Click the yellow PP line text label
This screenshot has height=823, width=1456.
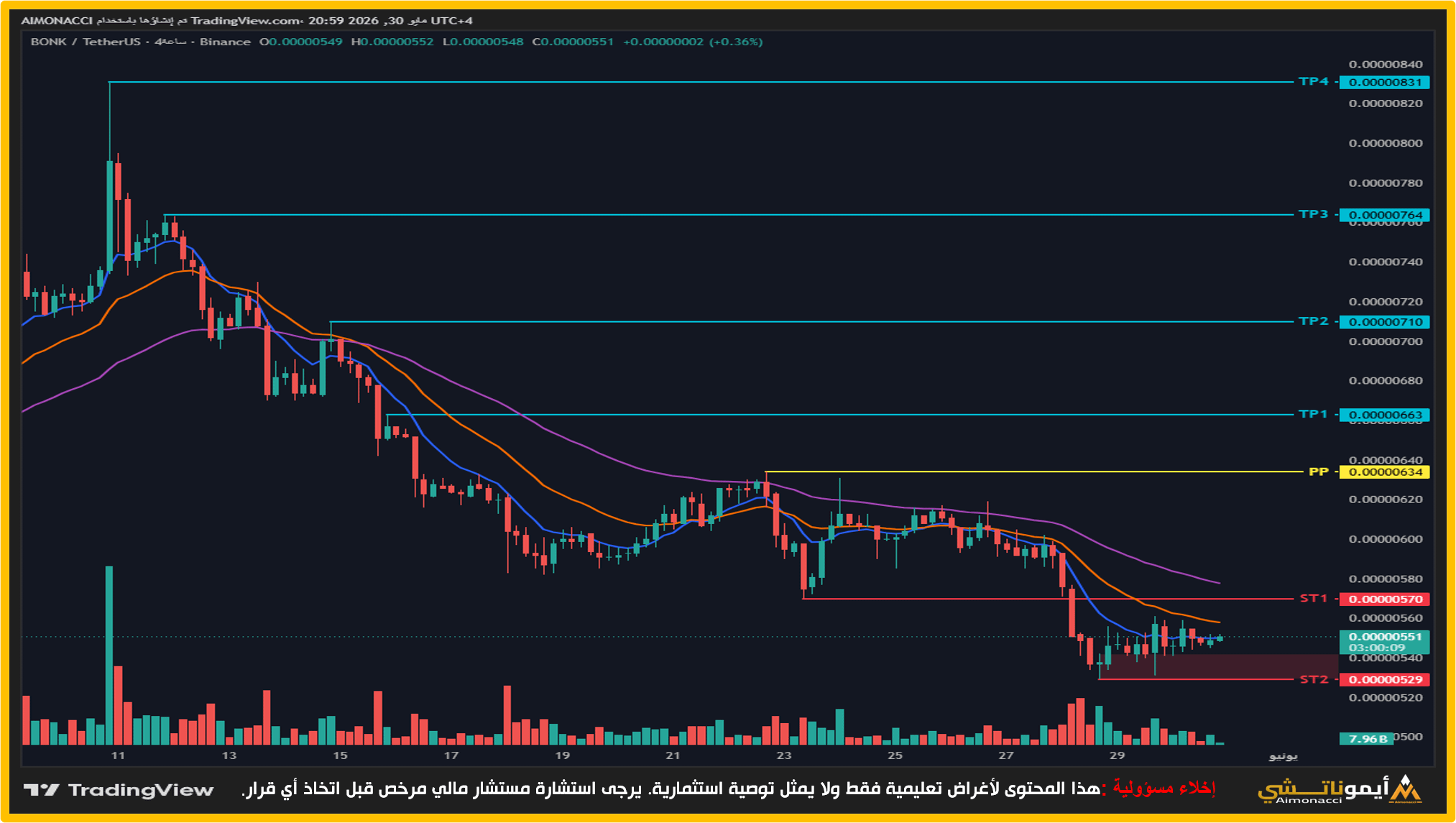pos(1319,472)
